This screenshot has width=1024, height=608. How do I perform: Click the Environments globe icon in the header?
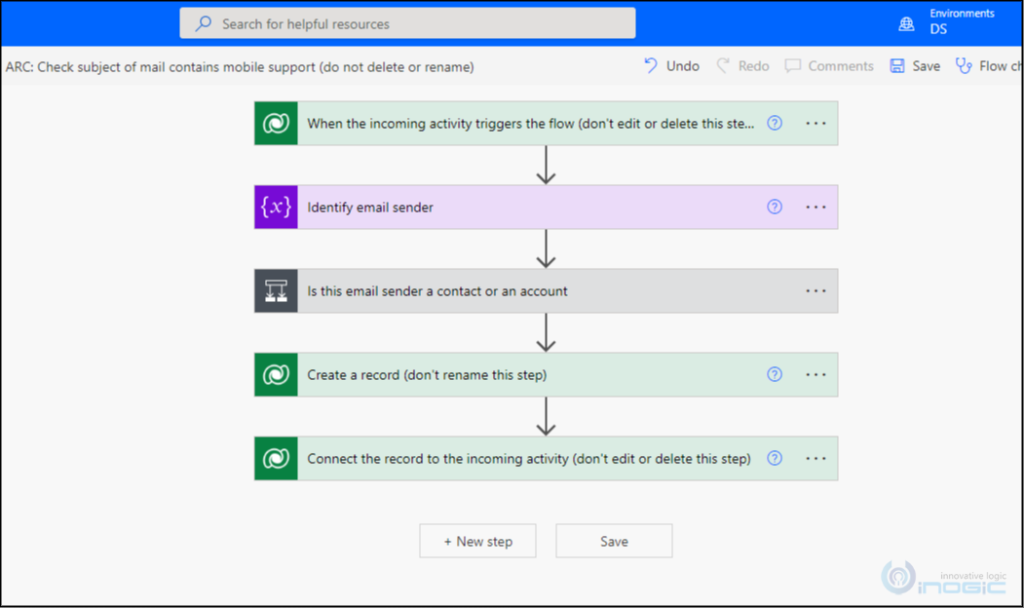point(905,22)
